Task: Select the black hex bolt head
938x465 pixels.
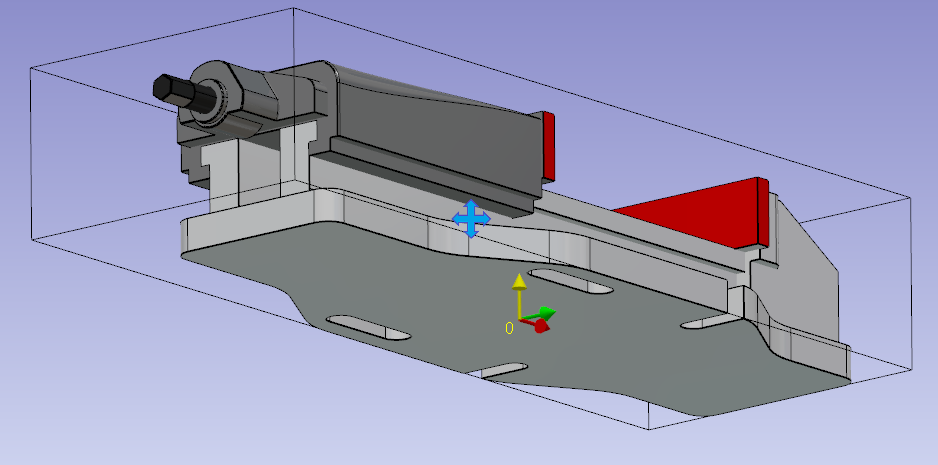Action: click(171, 90)
